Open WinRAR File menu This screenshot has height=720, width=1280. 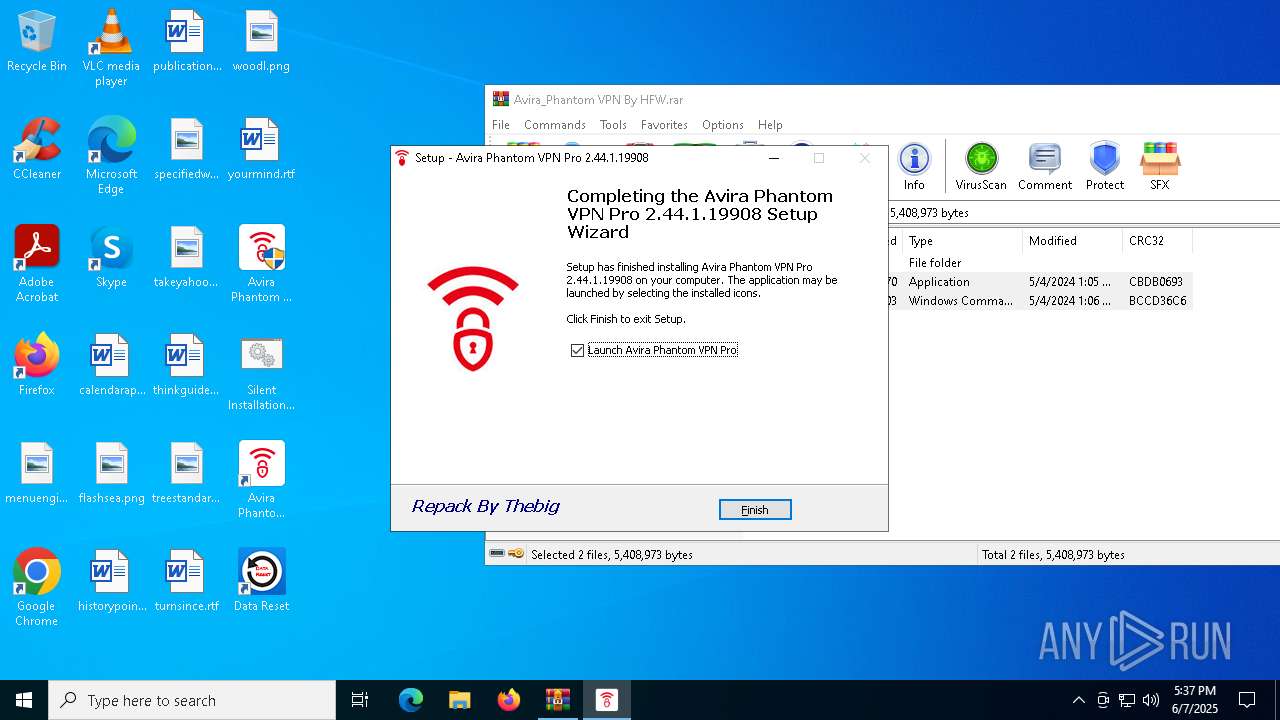tap(501, 125)
